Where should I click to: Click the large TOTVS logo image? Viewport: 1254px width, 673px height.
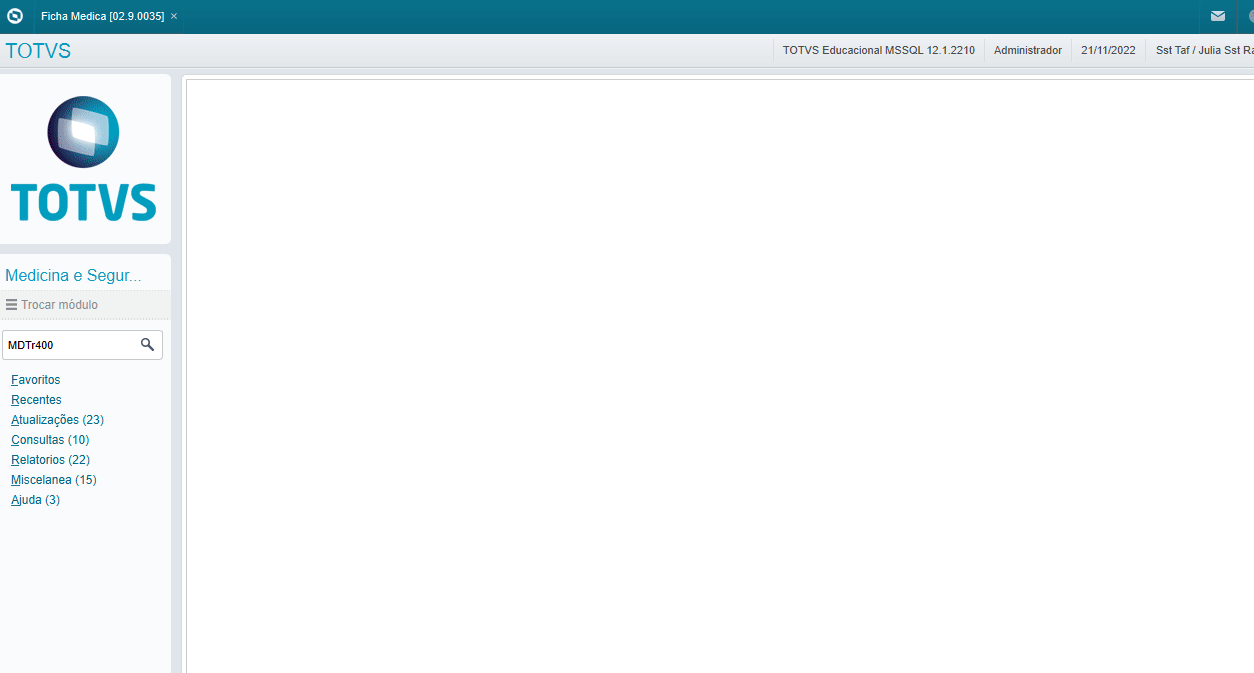tap(84, 159)
